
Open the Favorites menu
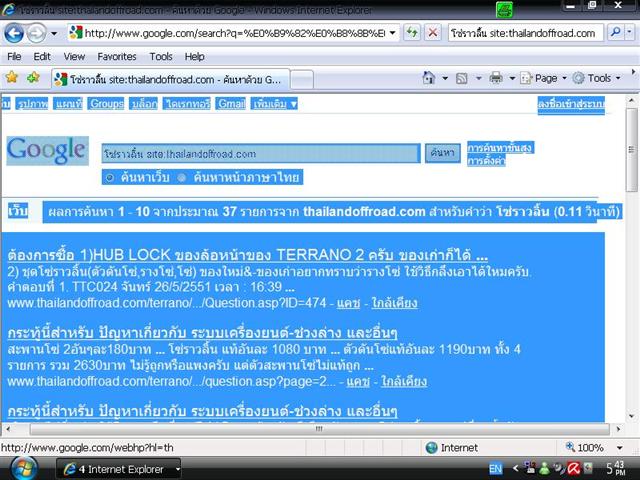click(116, 57)
